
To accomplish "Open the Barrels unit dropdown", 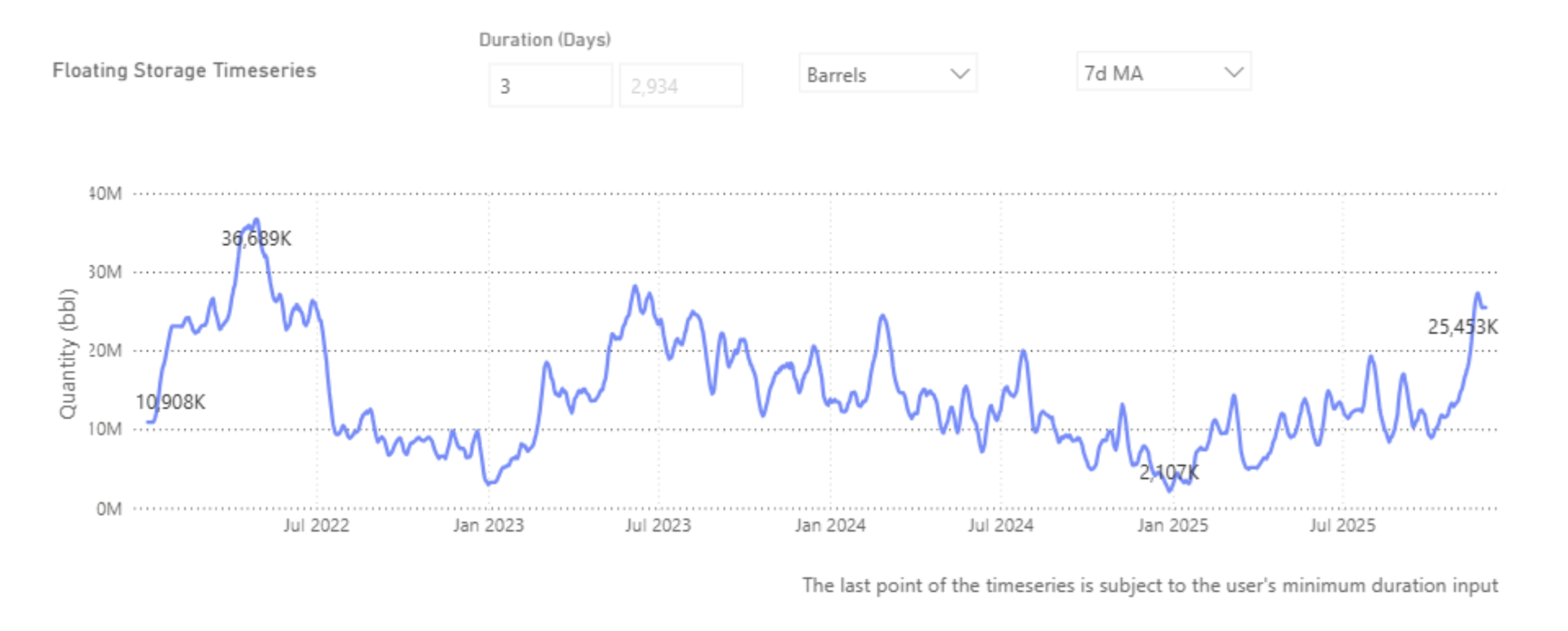I will tap(888, 73).
